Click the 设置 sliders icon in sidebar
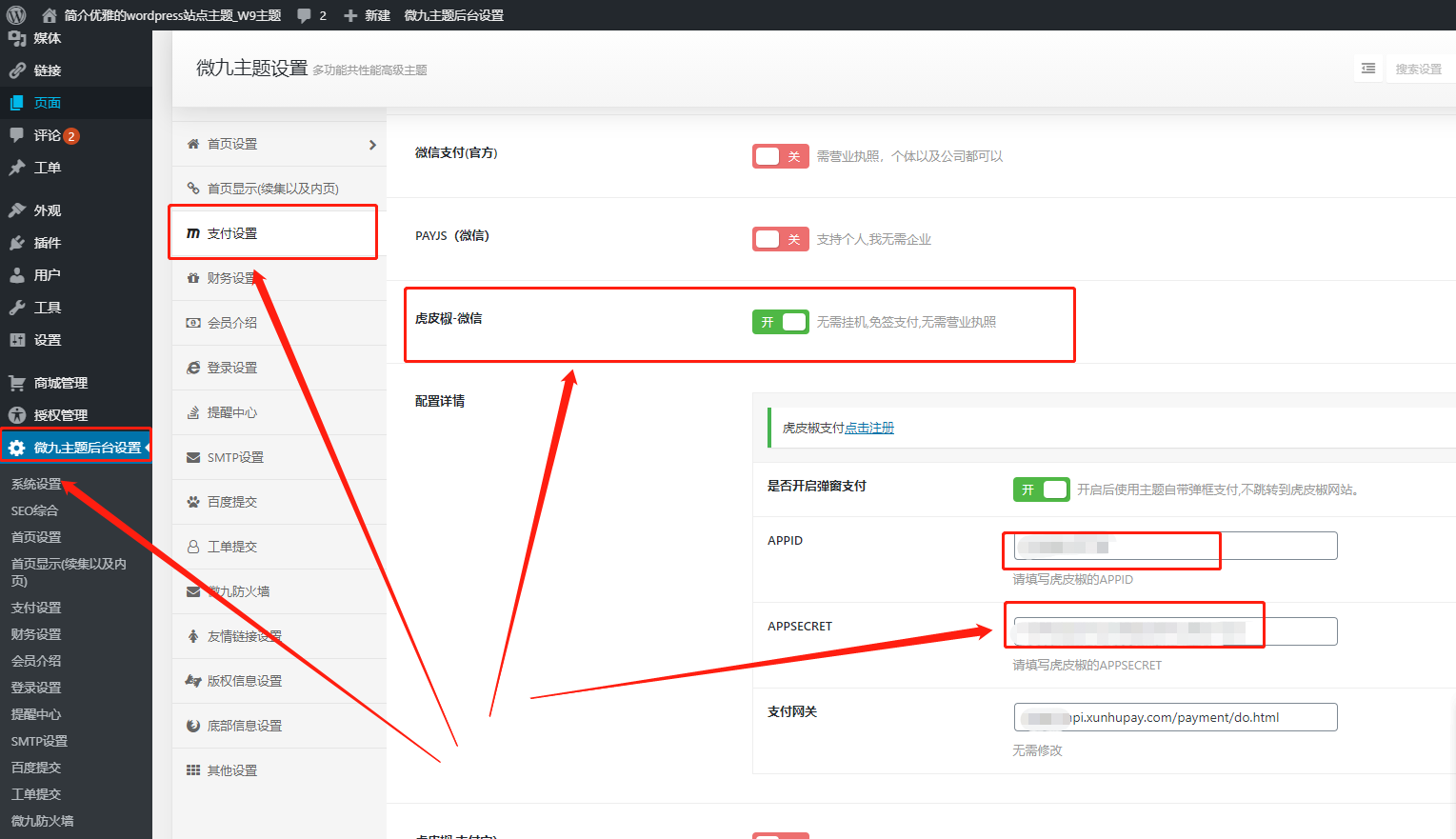1456x839 pixels. pos(16,340)
